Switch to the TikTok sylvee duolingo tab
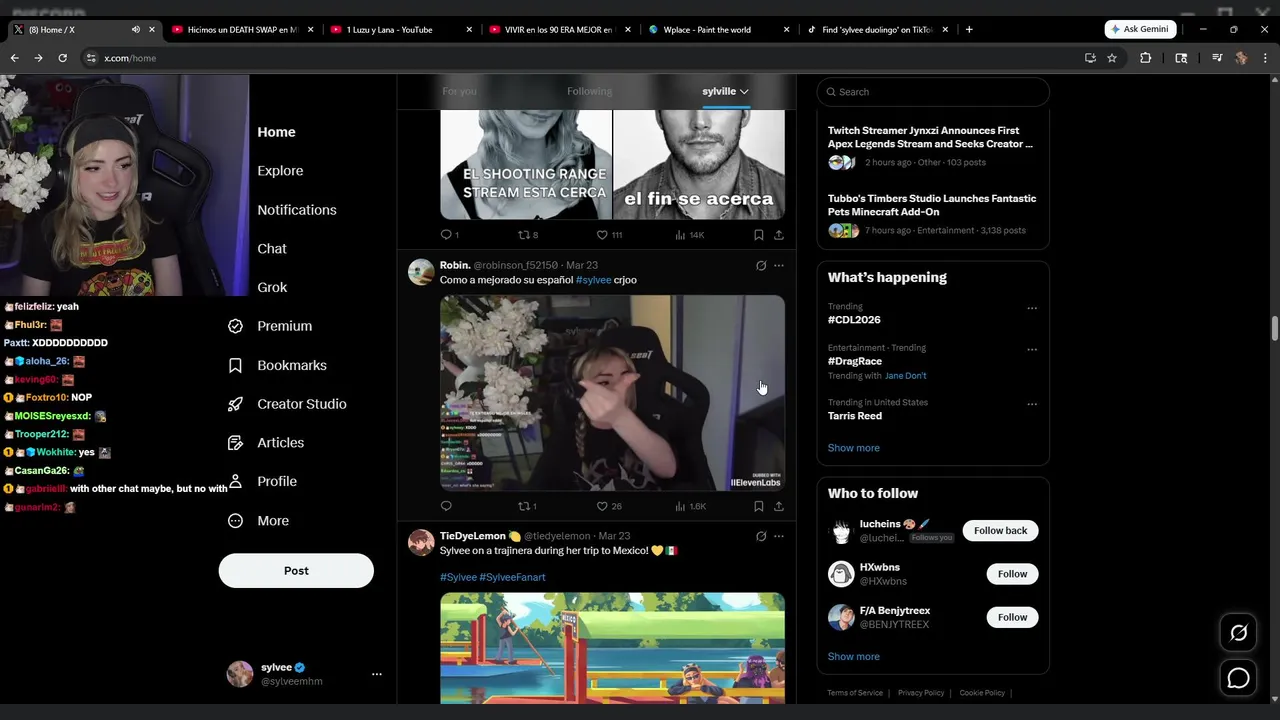Screen dimensions: 1280x720 [x=876, y=30]
